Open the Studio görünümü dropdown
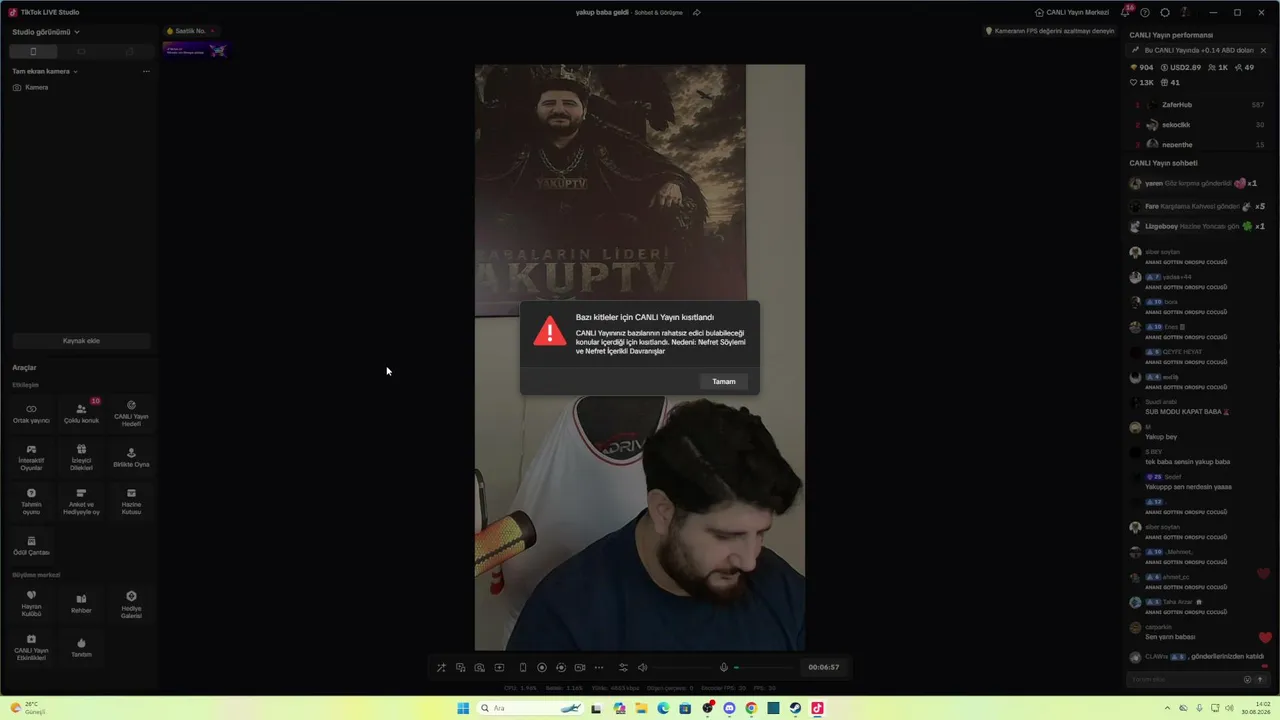 46,32
